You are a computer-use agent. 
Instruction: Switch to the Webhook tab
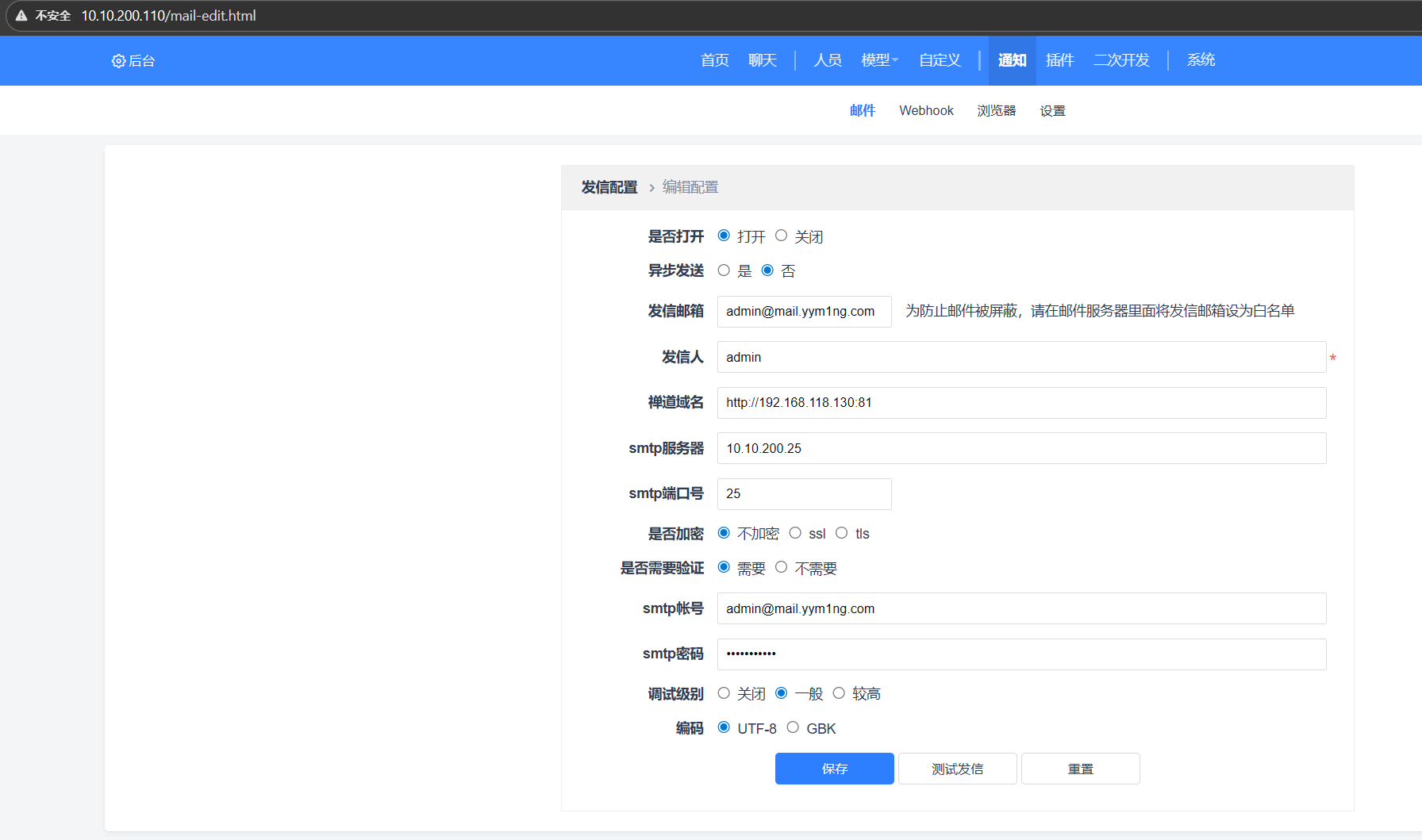(x=926, y=111)
